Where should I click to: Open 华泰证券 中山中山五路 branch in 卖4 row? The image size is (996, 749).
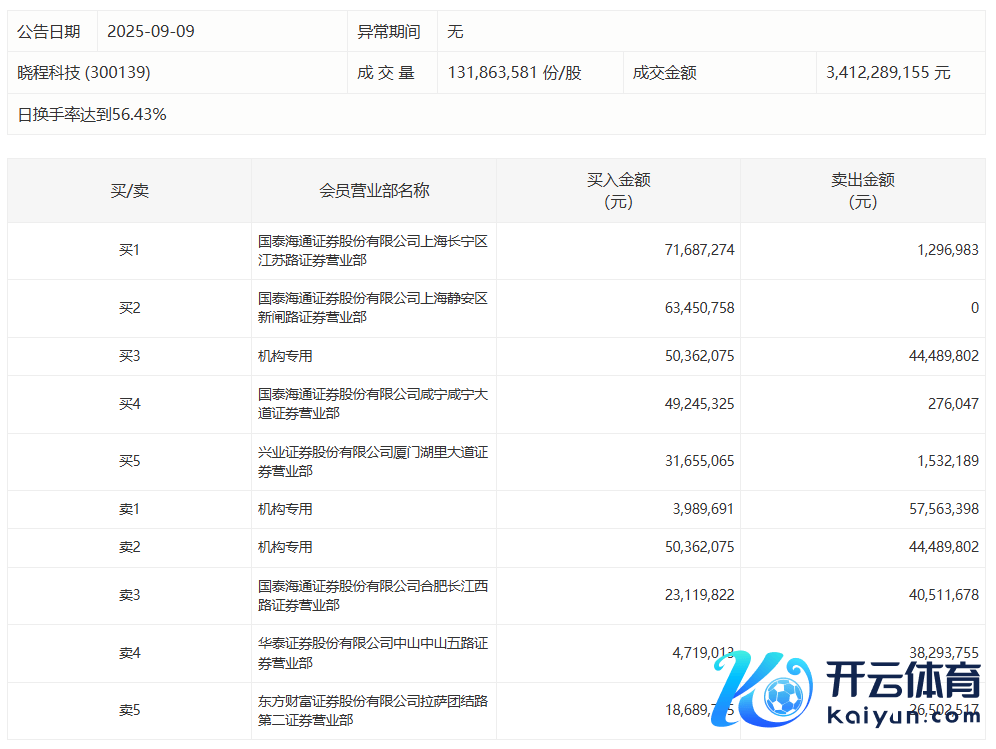tap(372, 654)
